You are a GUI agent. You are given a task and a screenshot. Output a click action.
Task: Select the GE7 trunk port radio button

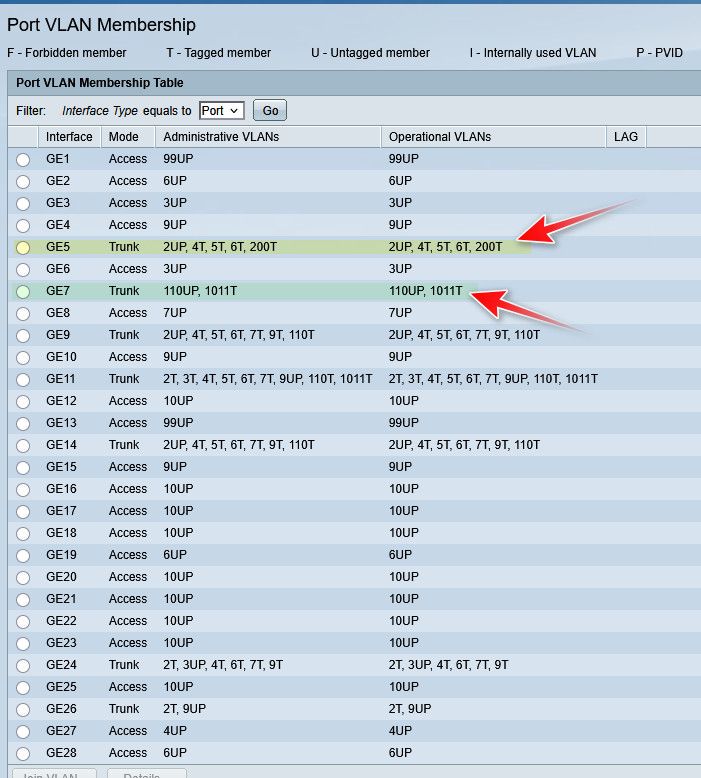coord(23,292)
